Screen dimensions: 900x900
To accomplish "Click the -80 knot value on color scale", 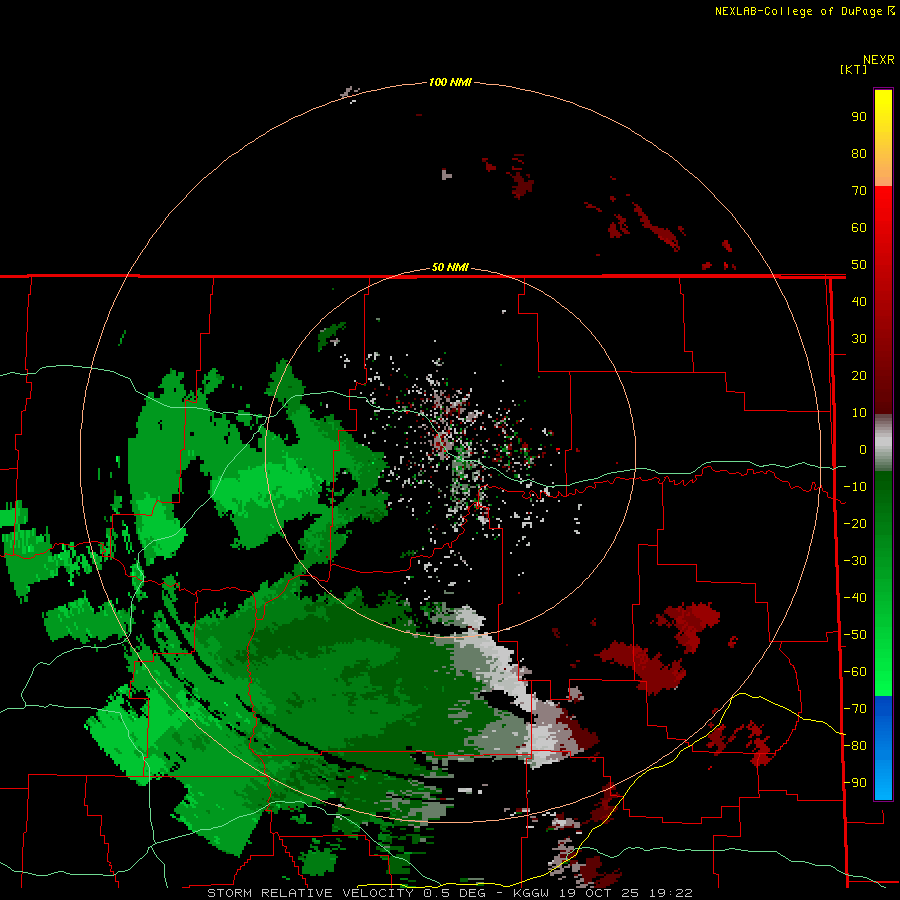I will click(855, 746).
